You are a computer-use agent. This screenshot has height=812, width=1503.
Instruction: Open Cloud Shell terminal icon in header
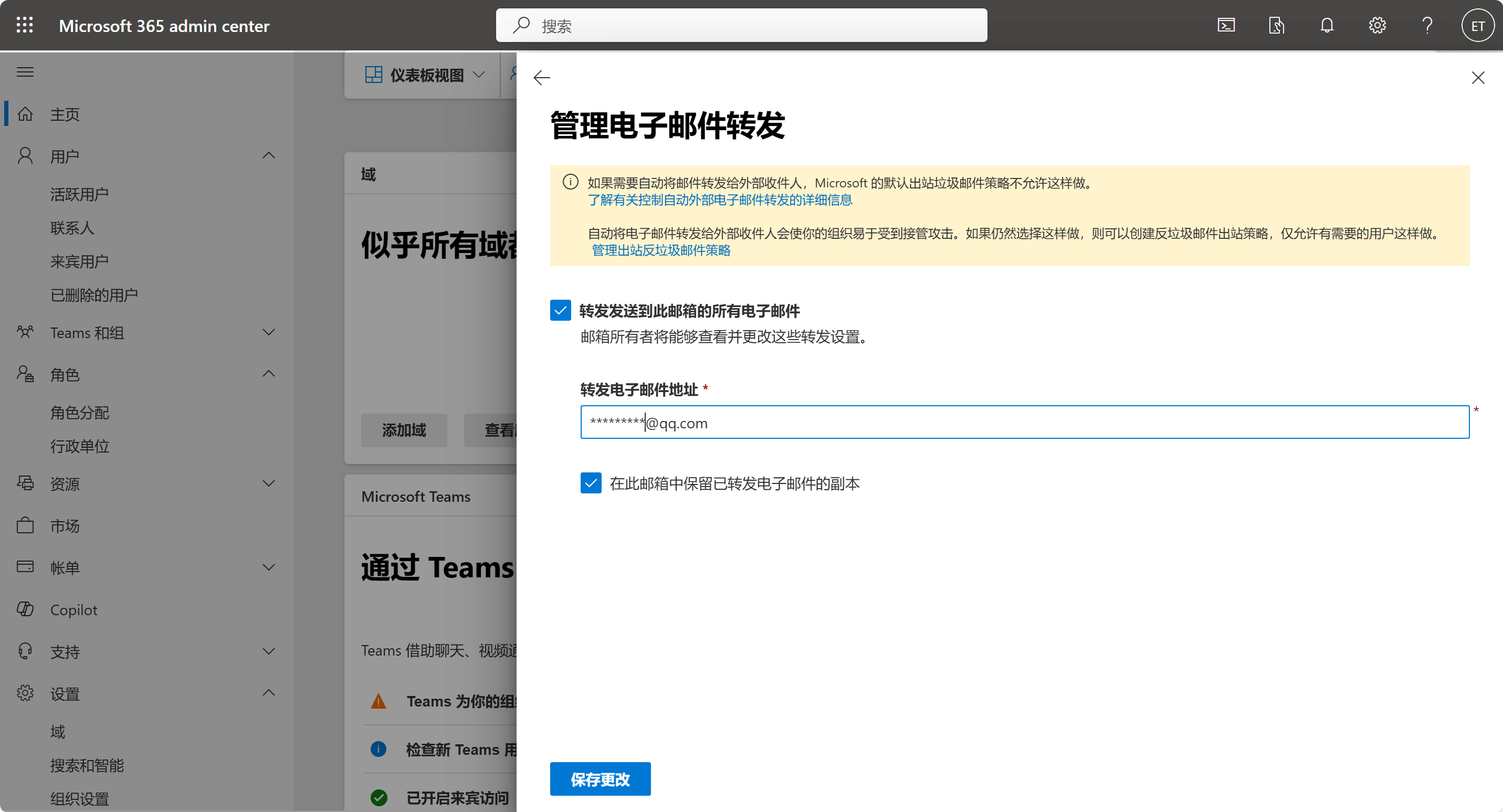1226,25
